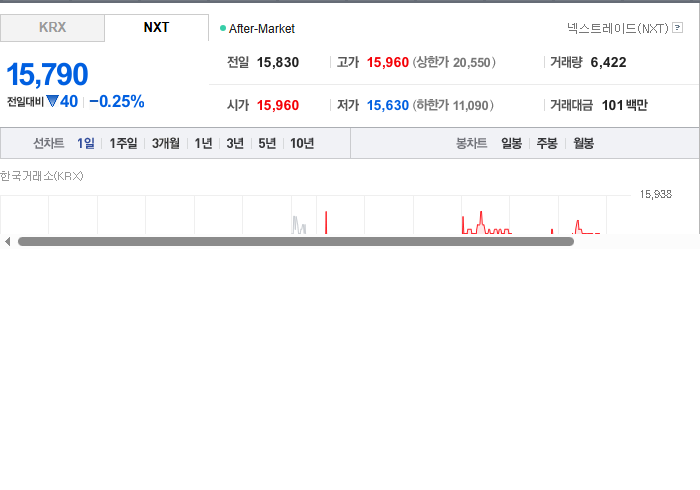Click the 넥스트레이드(NXT) label

618,28
